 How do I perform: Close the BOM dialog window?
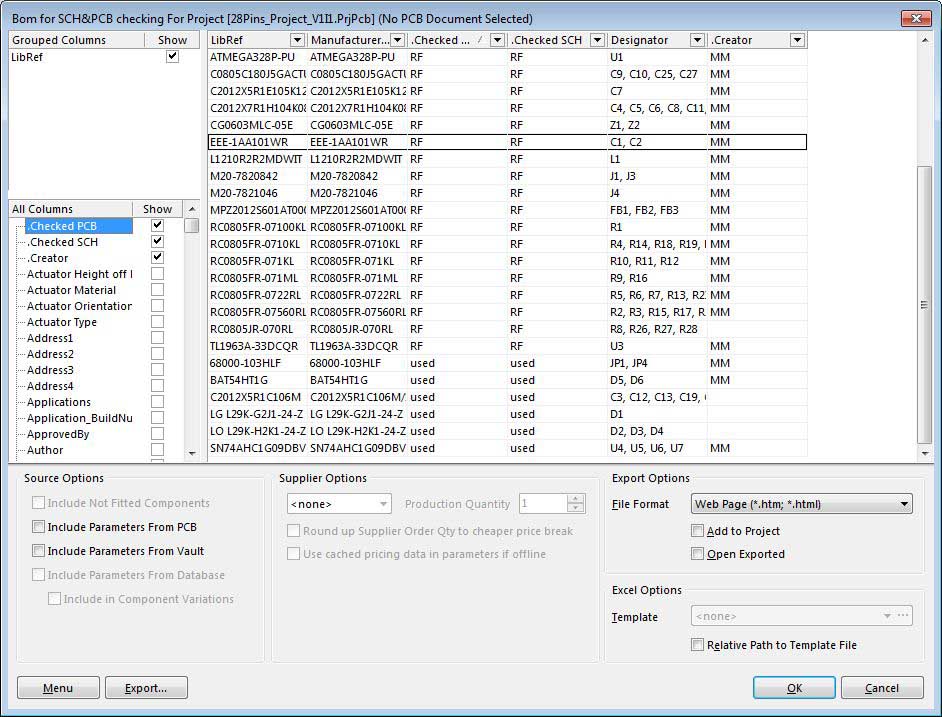pos(915,18)
